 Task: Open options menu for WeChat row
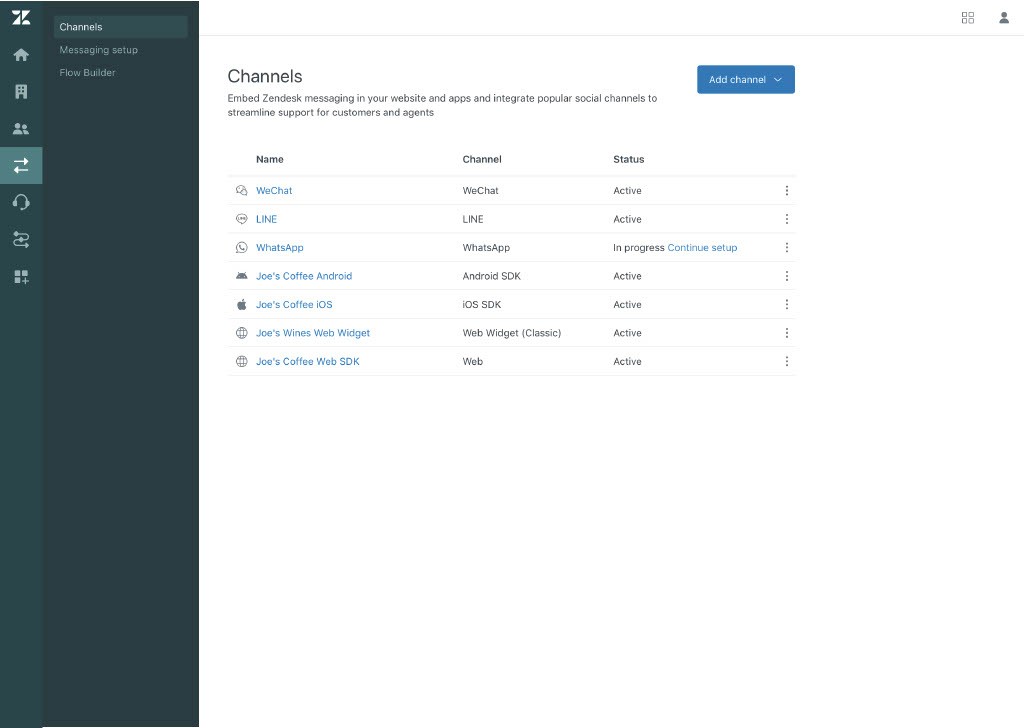tap(786, 191)
